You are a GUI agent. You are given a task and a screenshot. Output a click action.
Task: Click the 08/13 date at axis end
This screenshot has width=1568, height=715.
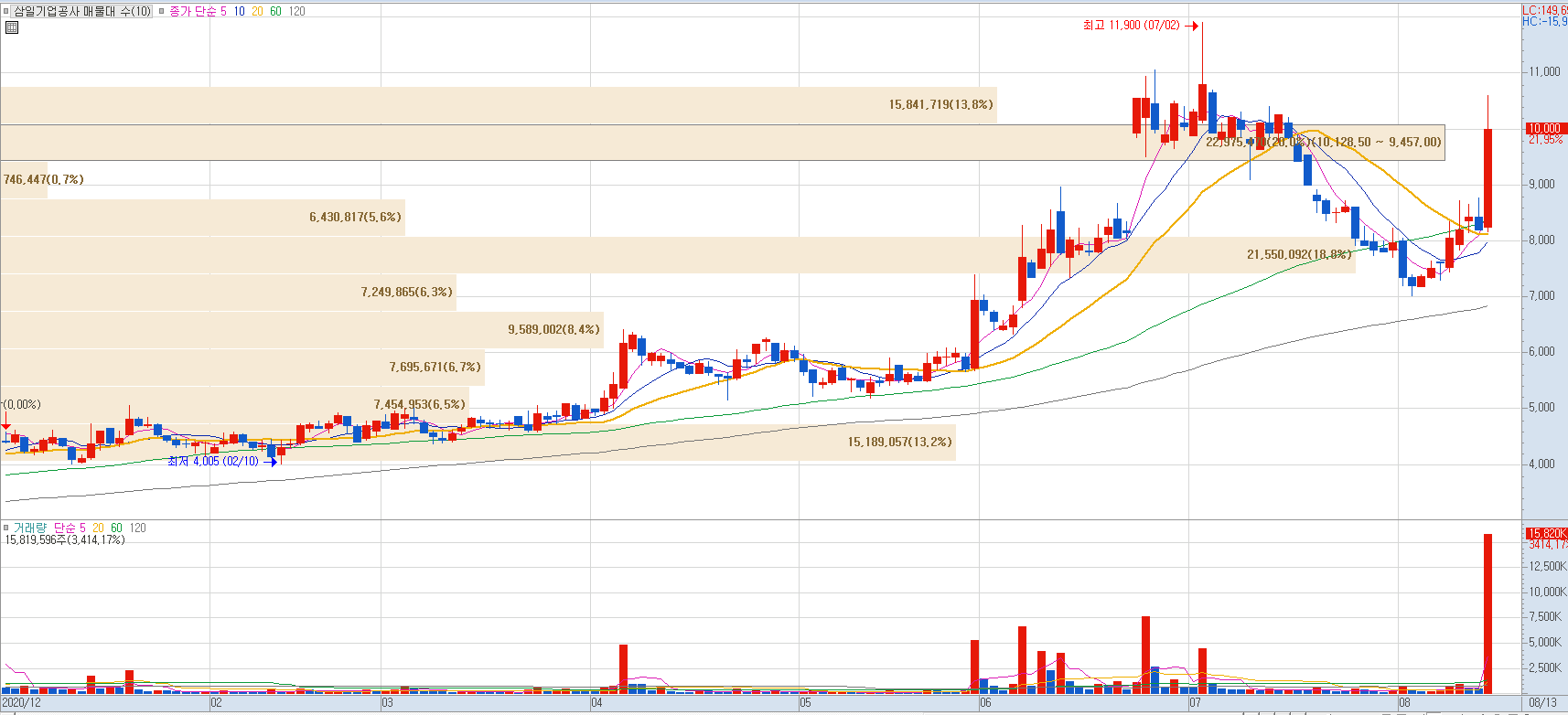[1543, 703]
